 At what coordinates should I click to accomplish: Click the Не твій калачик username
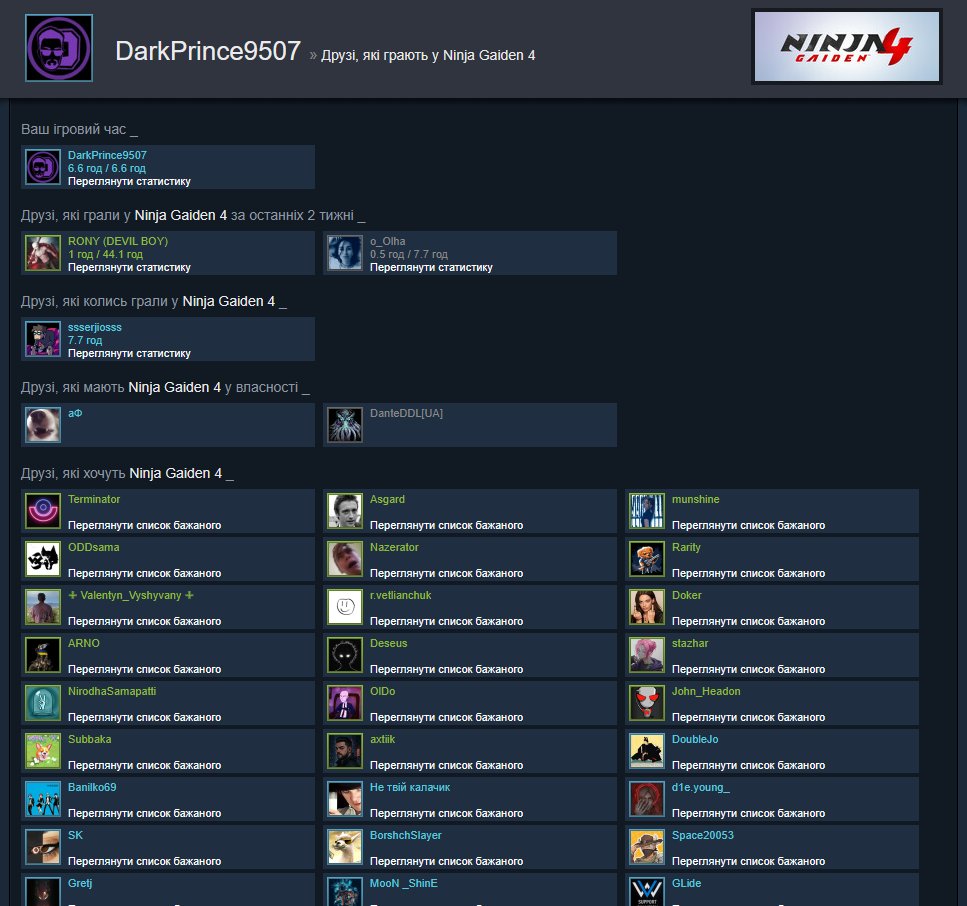tap(410, 787)
